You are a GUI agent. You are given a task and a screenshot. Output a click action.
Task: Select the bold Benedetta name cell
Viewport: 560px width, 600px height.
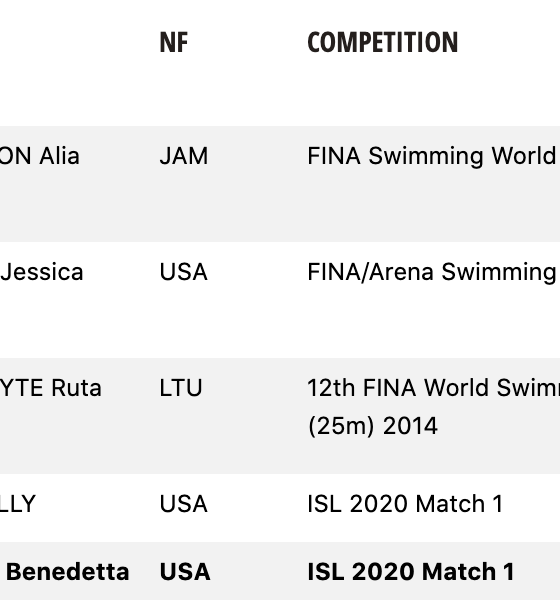tap(67, 572)
